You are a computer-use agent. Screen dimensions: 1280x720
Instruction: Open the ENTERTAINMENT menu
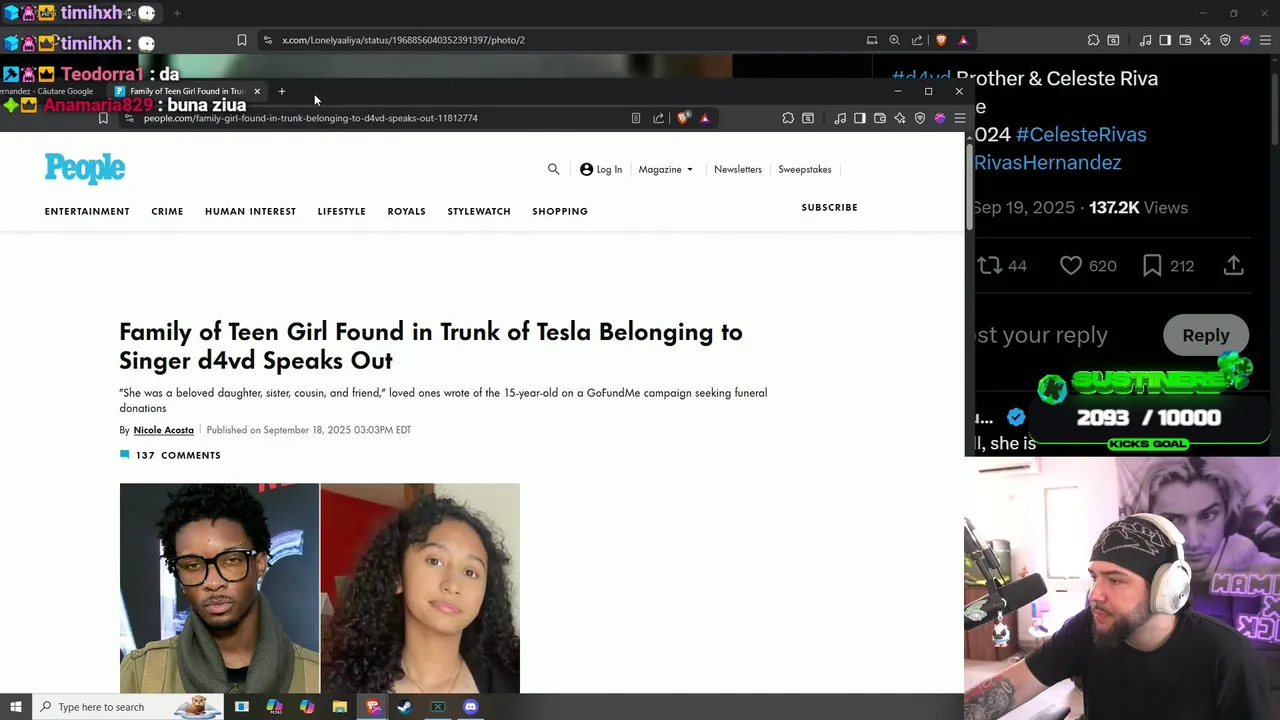click(x=87, y=211)
